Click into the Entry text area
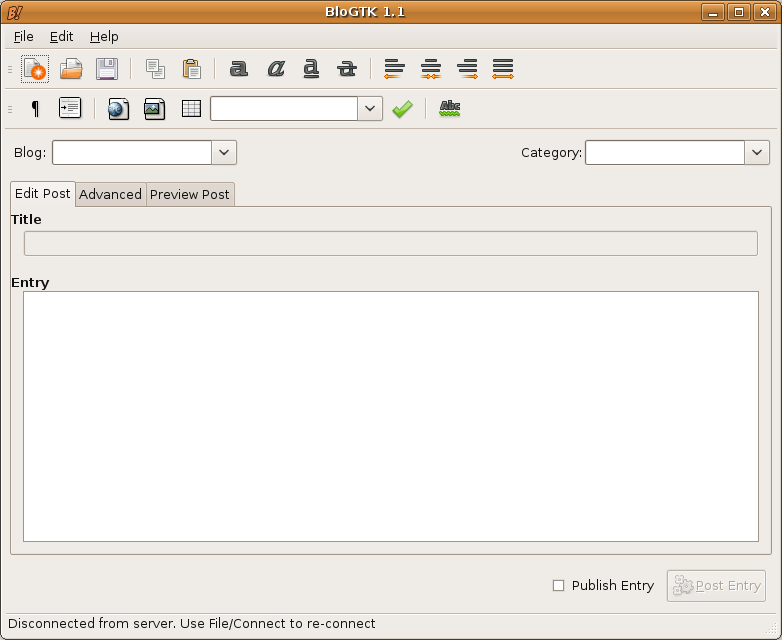 [391, 417]
